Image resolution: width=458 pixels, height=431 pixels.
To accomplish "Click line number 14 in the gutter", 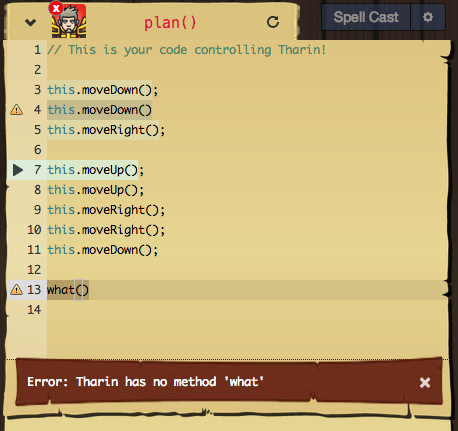I will tap(34, 310).
